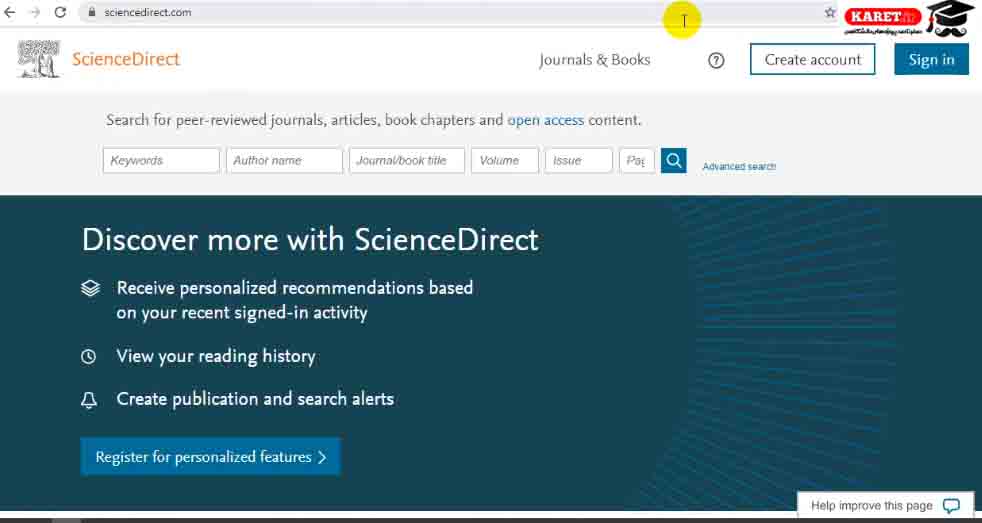This screenshot has height=523, width=982.
Task: Click the Create account button
Action: pyautogui.click(x=812, y=60)
